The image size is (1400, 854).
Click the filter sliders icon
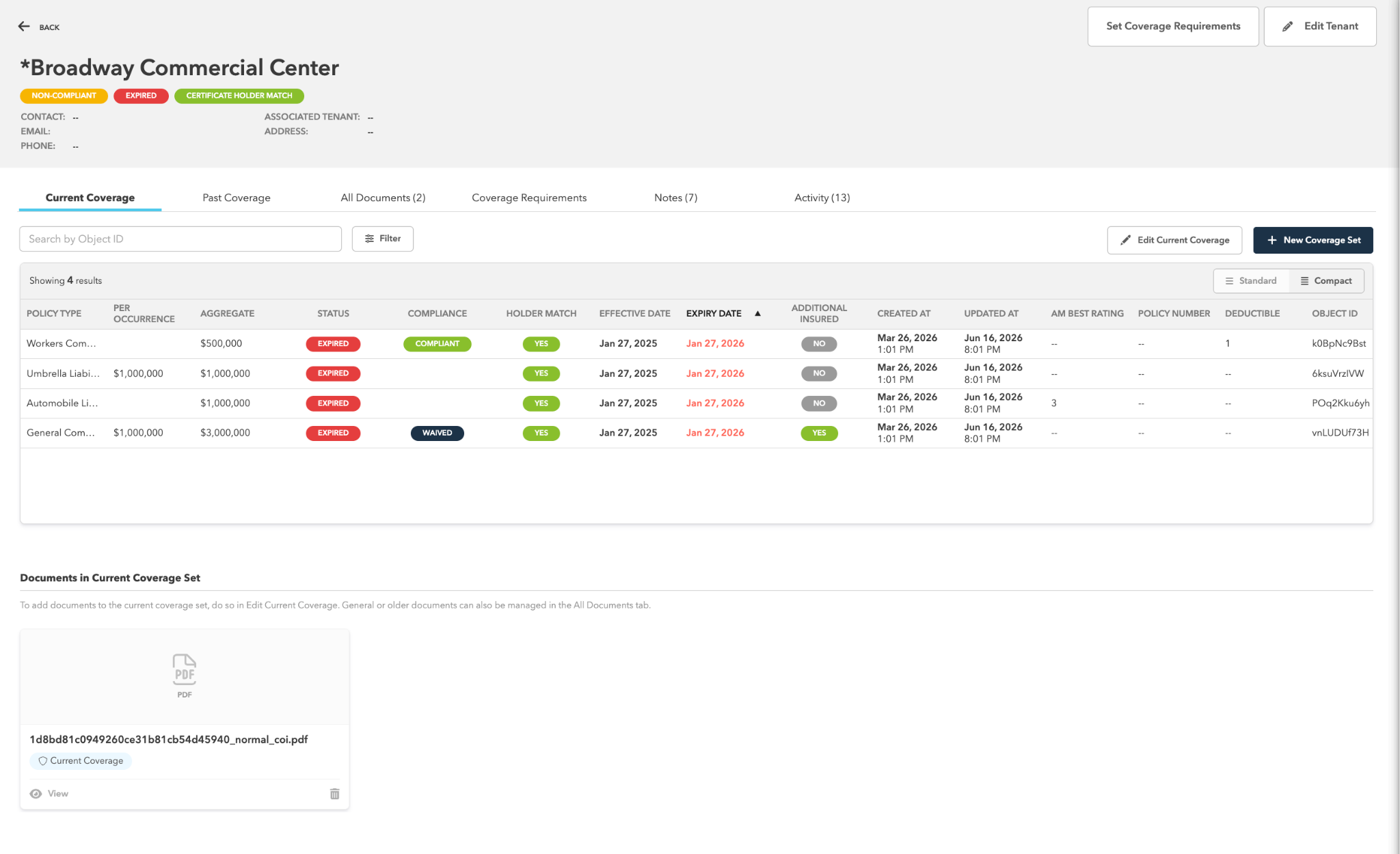click(369, 239)
